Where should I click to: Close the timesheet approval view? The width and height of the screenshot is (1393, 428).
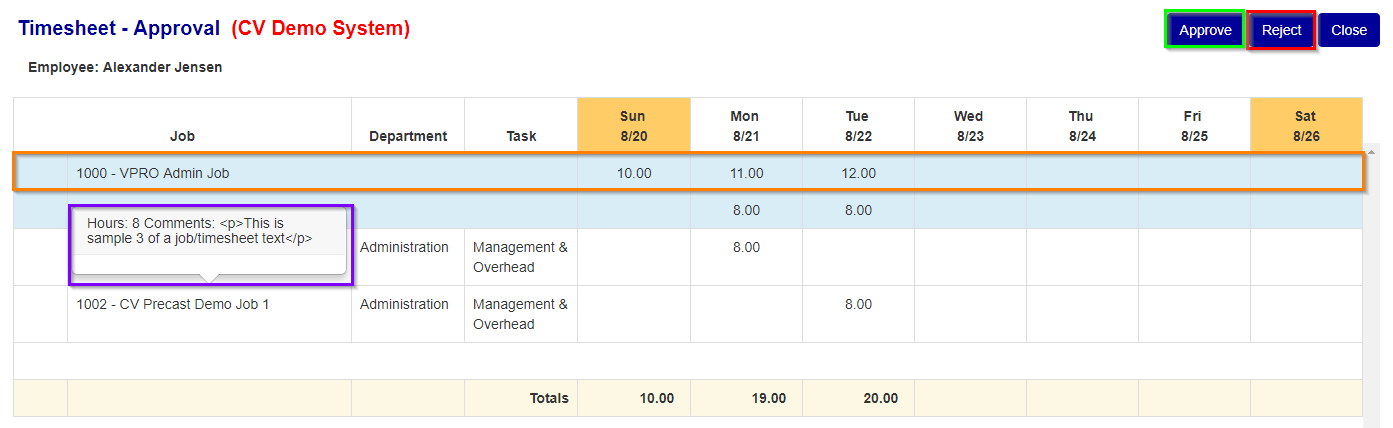pyautogui.click(x=1349, y=30)
